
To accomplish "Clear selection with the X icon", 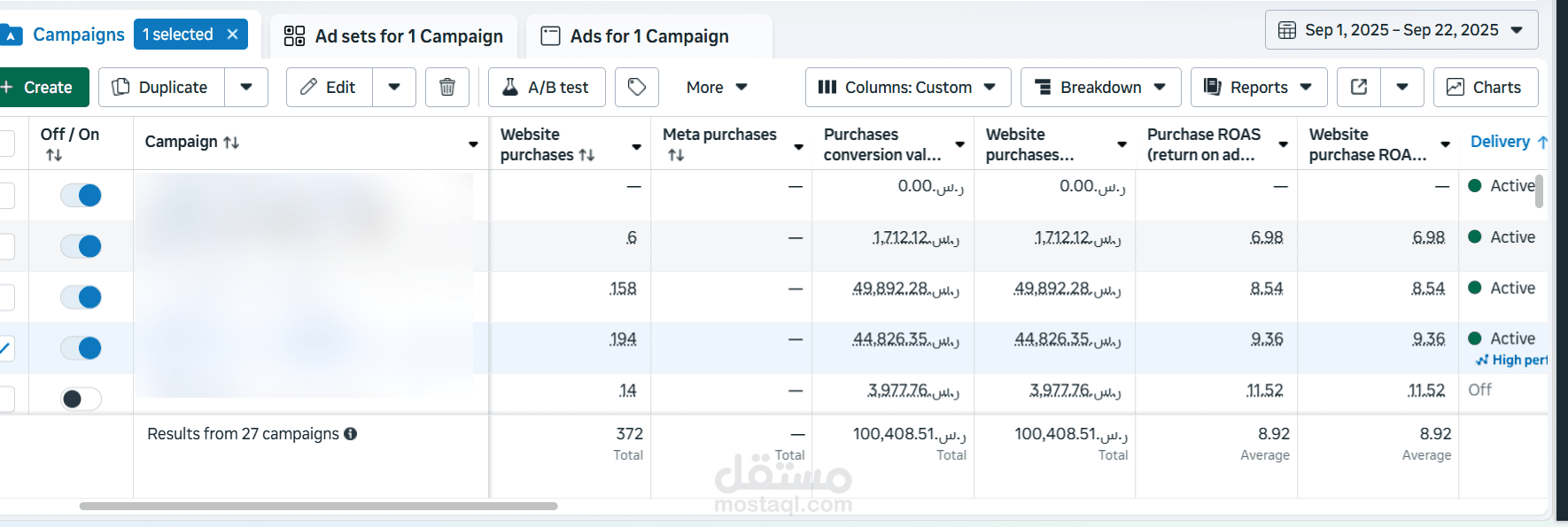I will [x=232, y=35].
